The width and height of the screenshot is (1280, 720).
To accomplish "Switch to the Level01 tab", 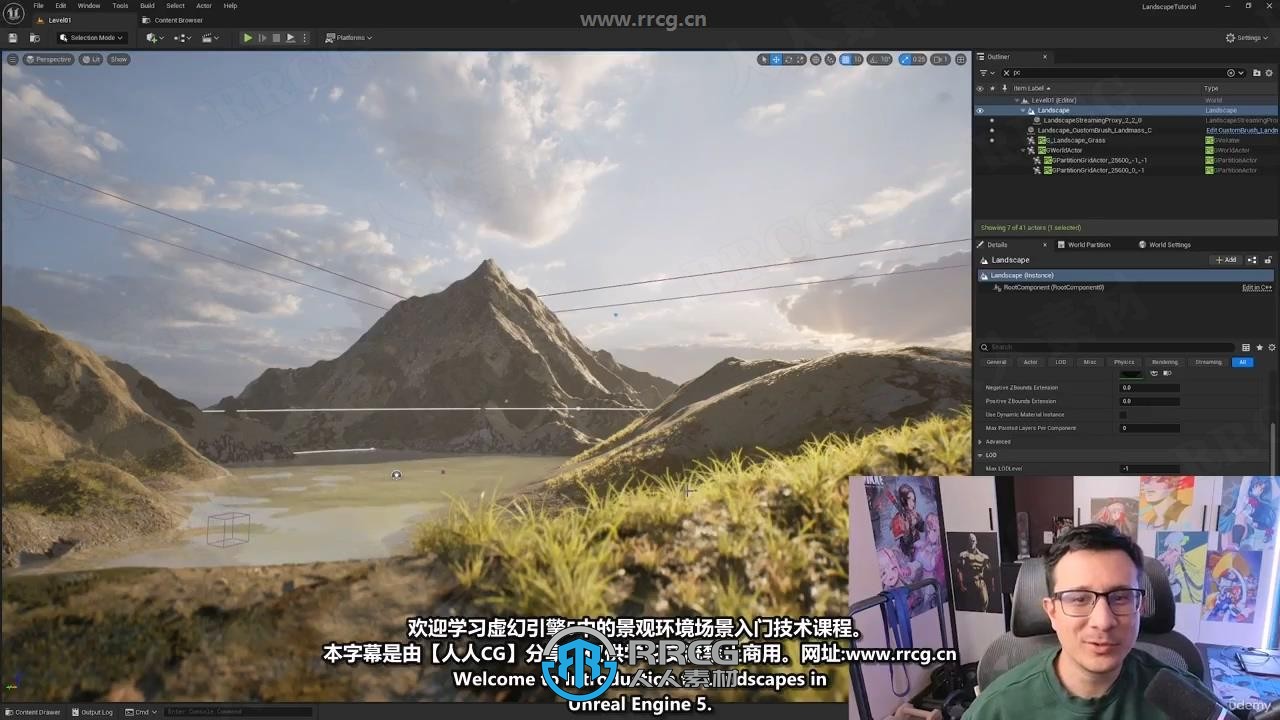I will (x=60, y=20).
